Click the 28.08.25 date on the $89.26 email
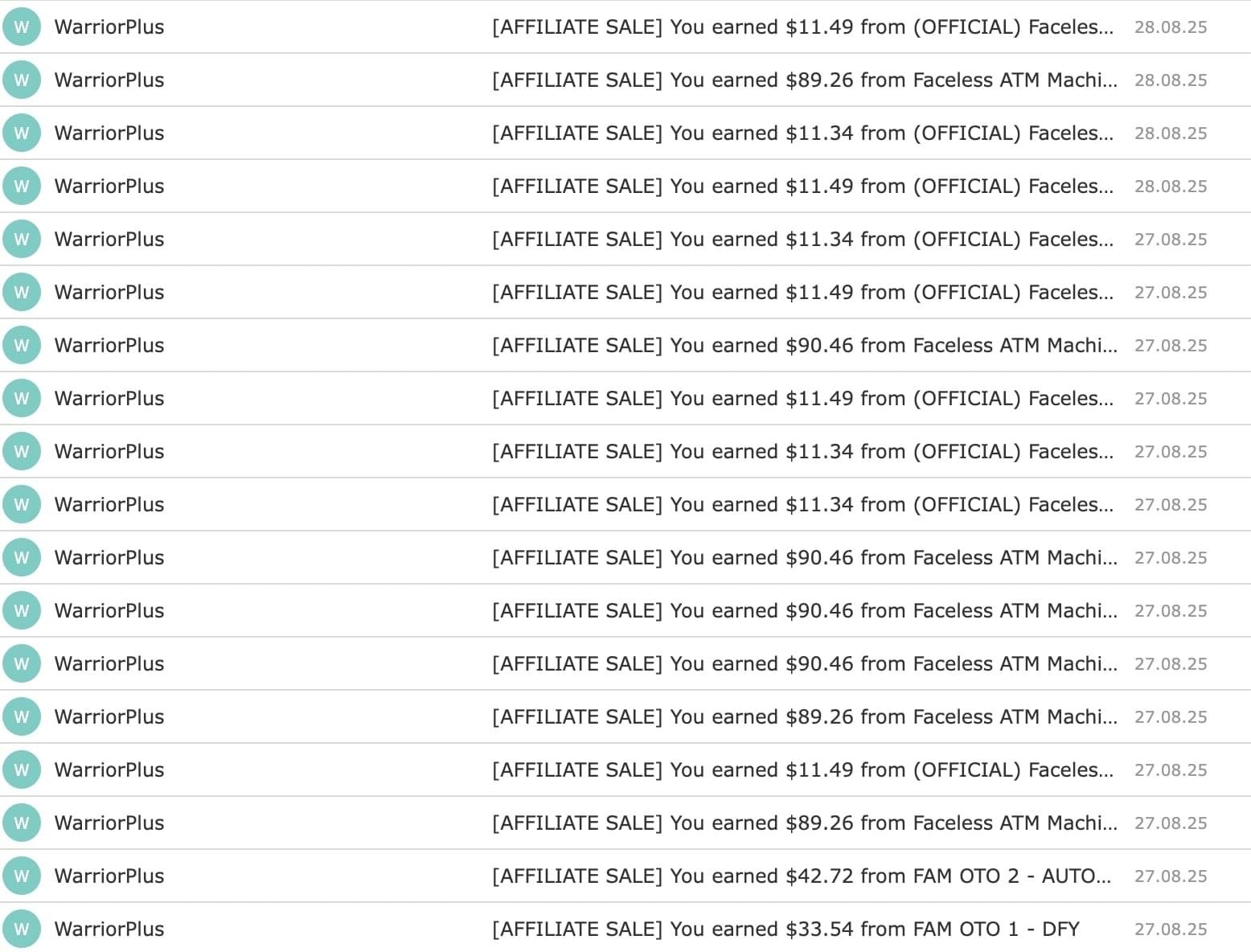 [x=1171, y=80]
